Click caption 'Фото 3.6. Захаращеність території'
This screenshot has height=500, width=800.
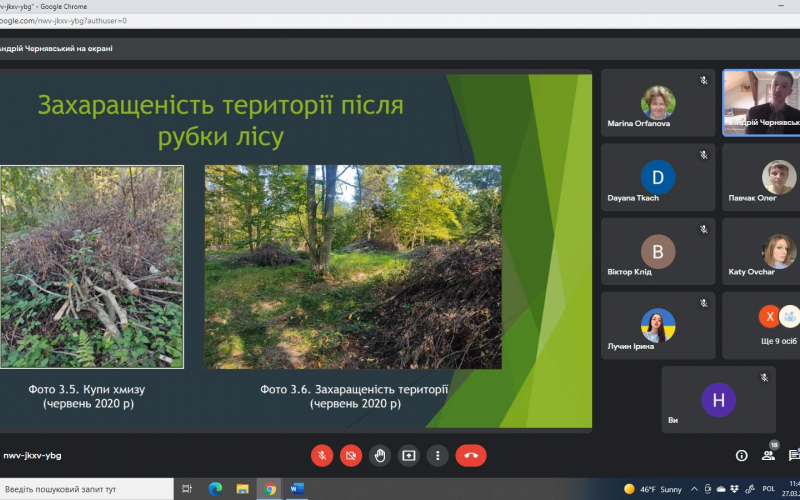[x=354, y=390]
